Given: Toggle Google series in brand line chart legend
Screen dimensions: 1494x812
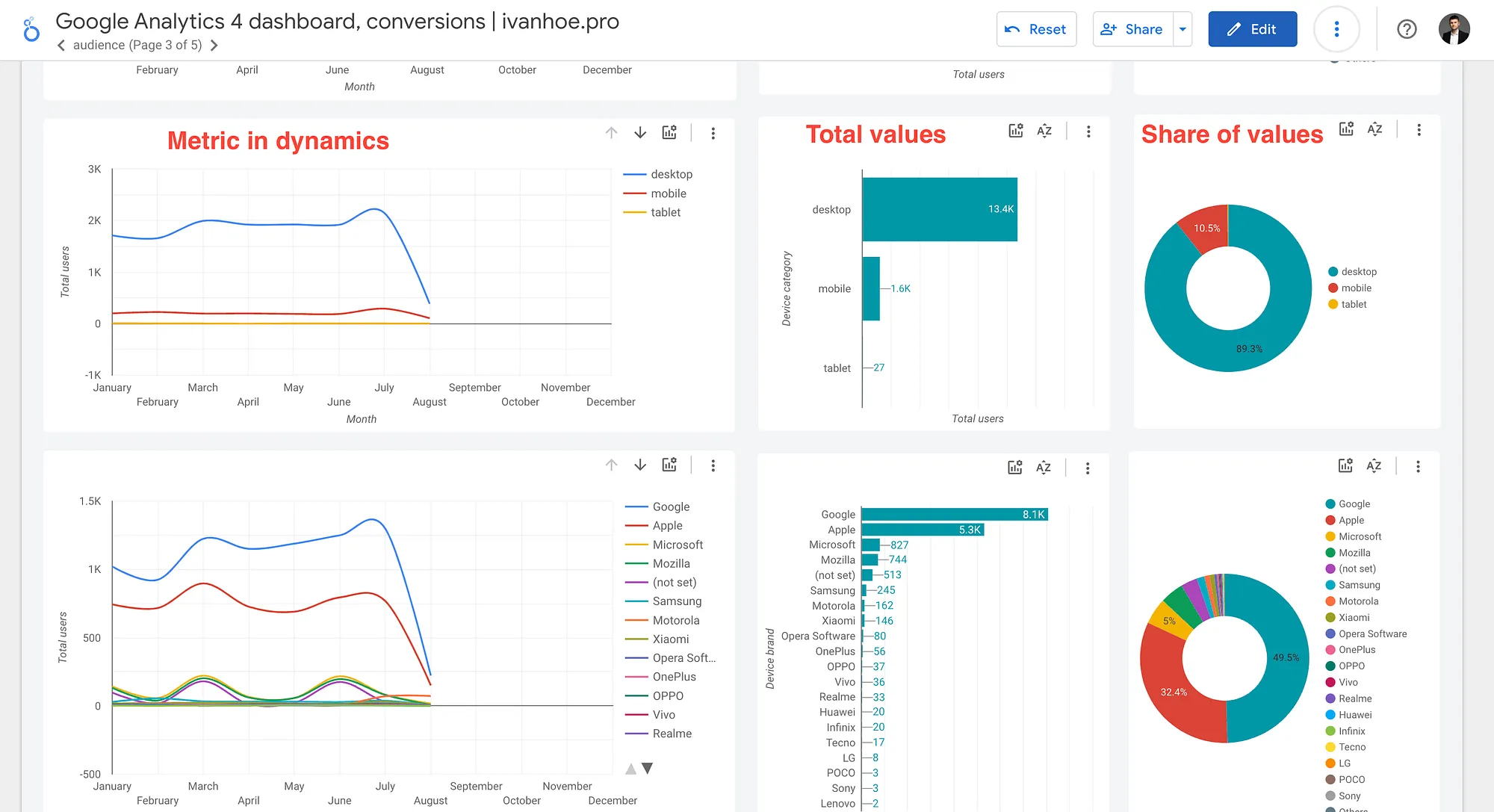Looking at the screenshot, I should pyautogui.click(x=670, y=506).
